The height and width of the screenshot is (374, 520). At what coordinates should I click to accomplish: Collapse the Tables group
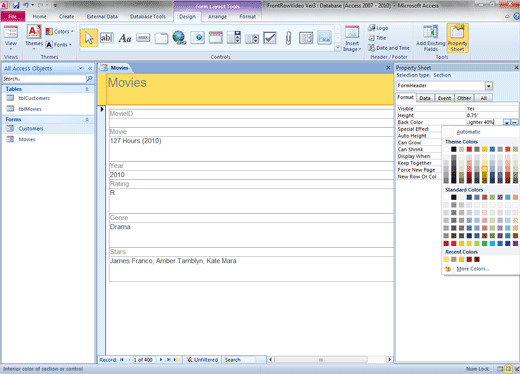[x=87, y=89]
